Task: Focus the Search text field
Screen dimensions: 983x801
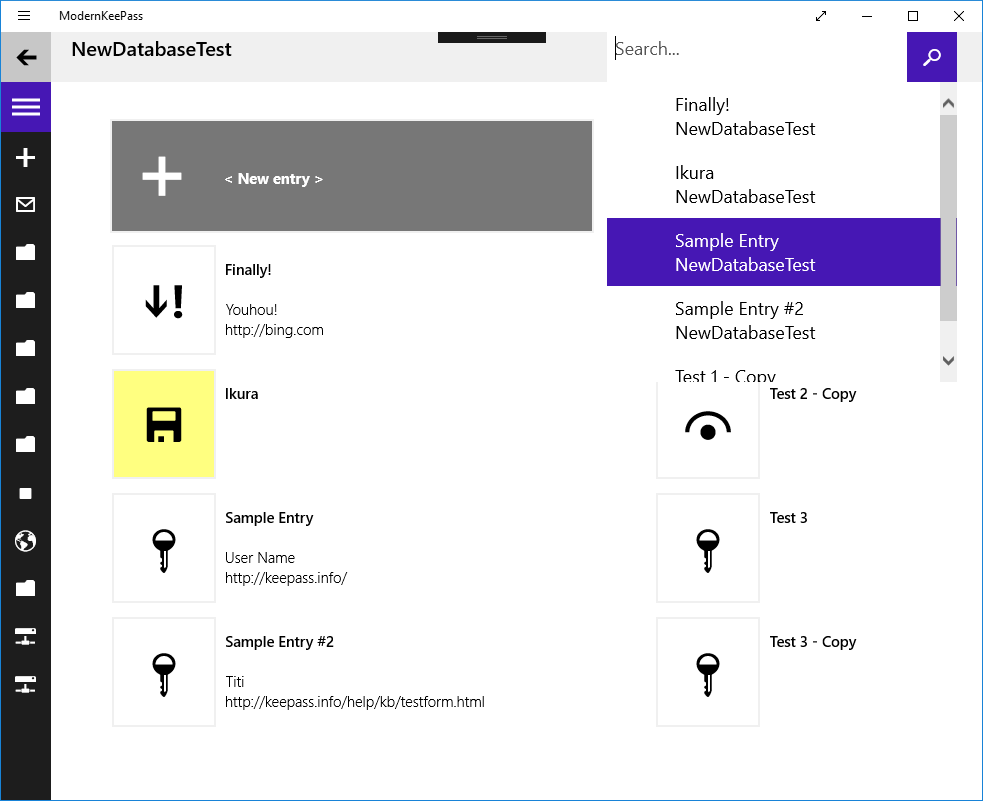Action: [x=756, y=49]
